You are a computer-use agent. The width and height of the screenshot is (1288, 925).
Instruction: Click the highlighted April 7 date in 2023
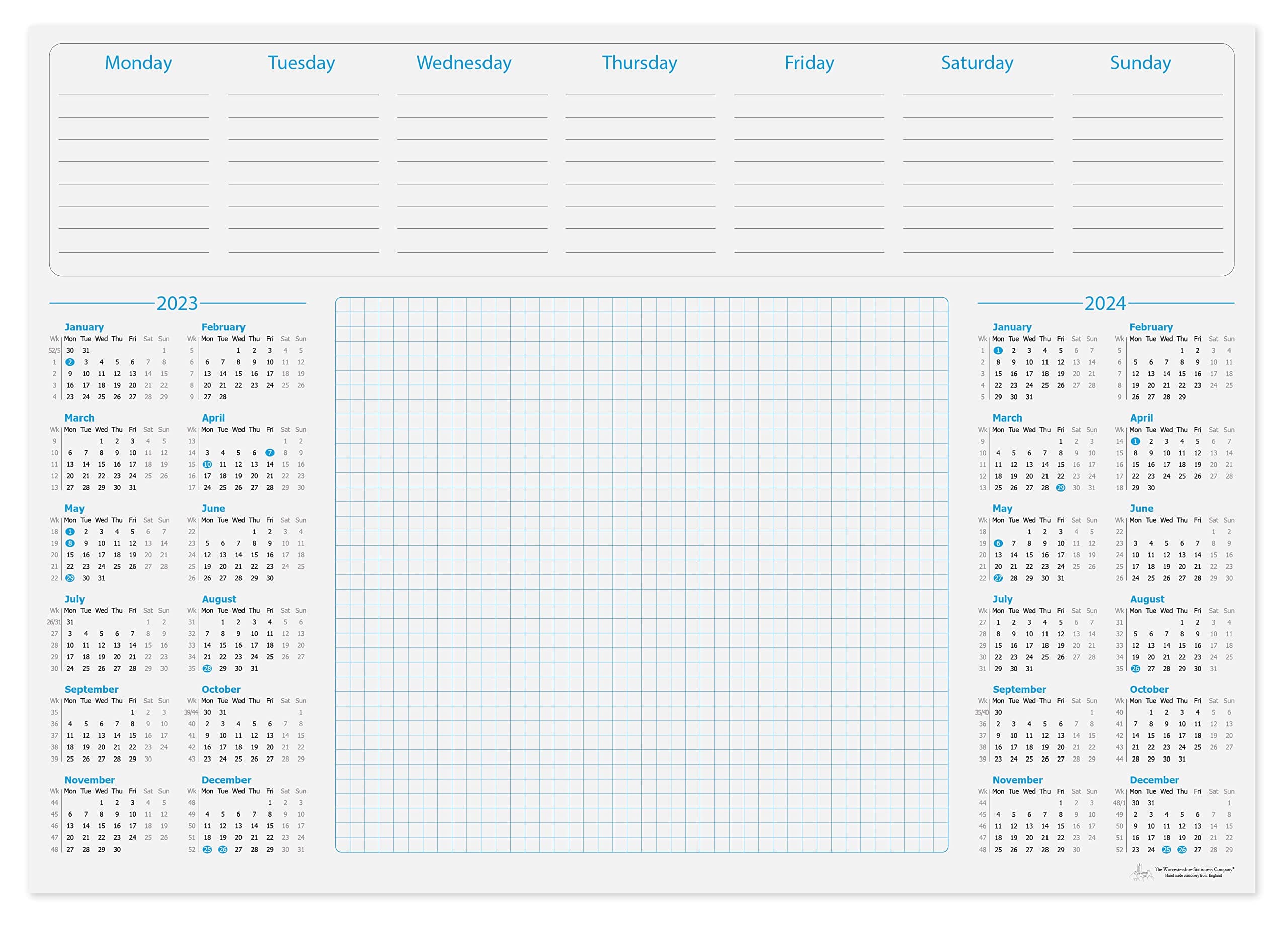[270, 453]
